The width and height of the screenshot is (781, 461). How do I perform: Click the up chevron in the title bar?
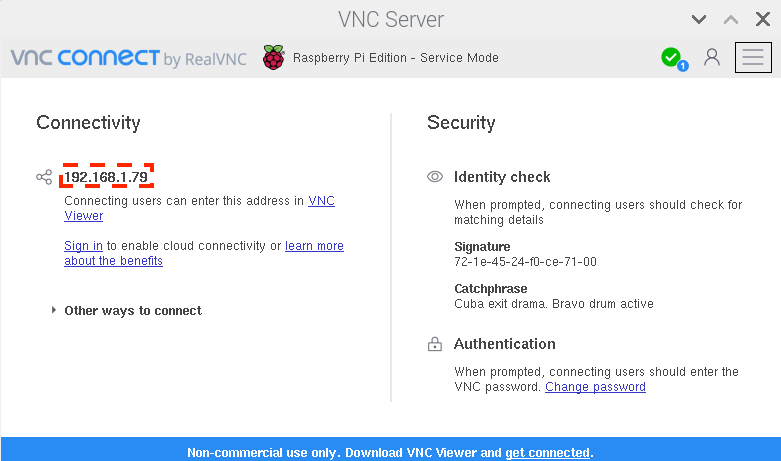pyautogui.click(x=731, y=19)
